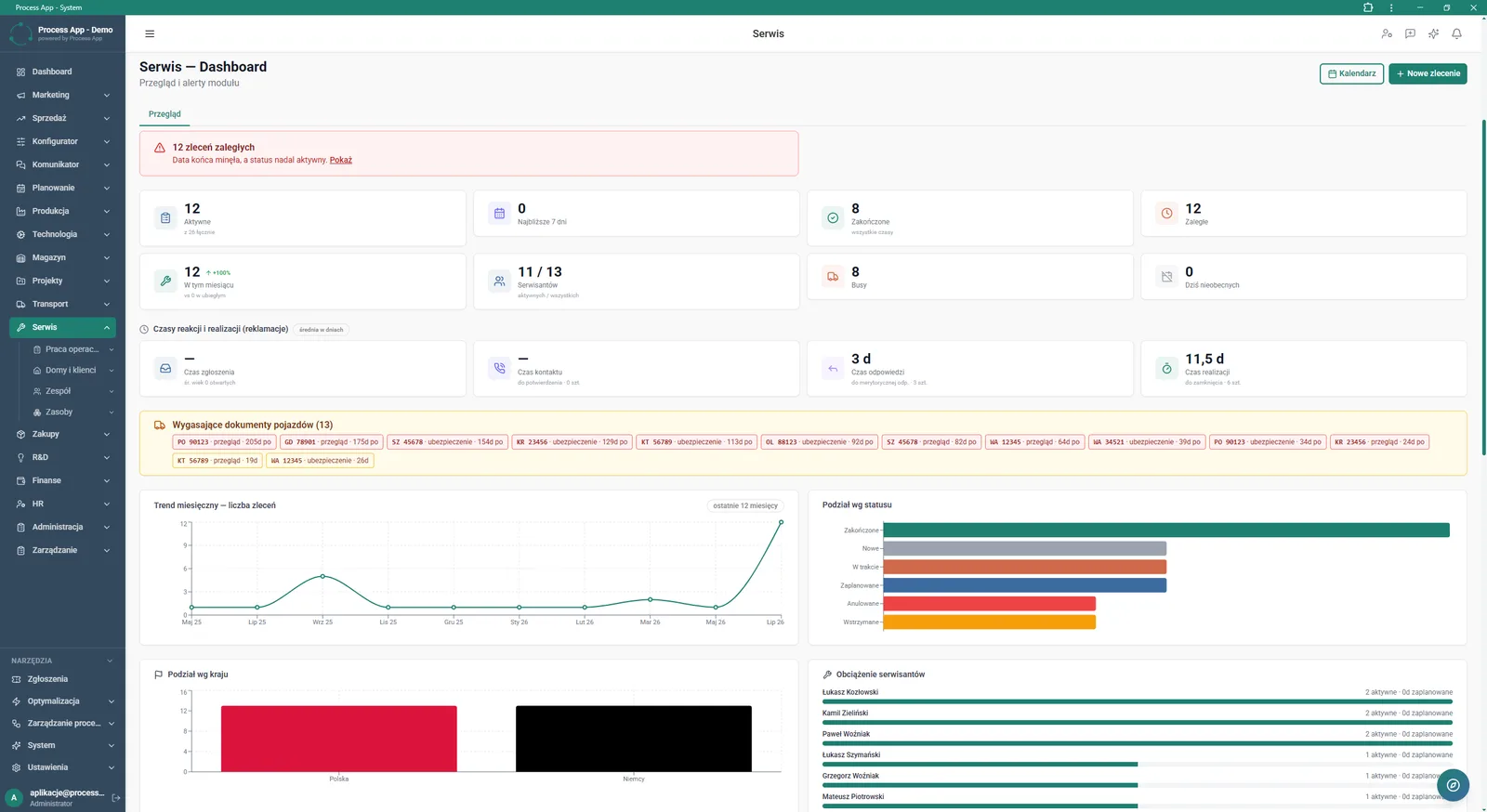Click inbox icon in Czas zgłoszenia card
Screen dimensions: 1487x812
pyautogui.click(x=165, y=368)
